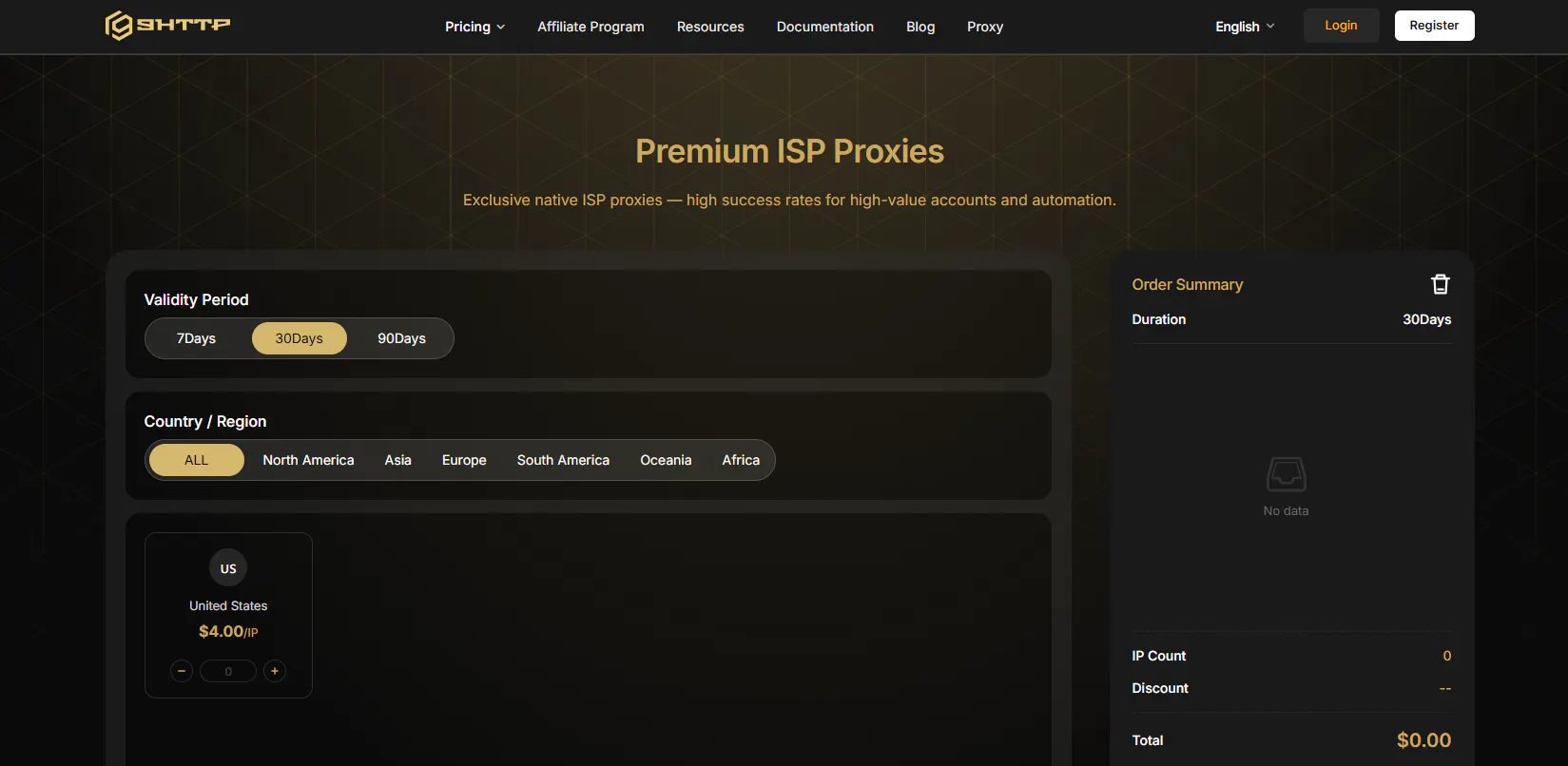Click the Login button
This screenshot has width=1568, height=766.
(1341, 26)
